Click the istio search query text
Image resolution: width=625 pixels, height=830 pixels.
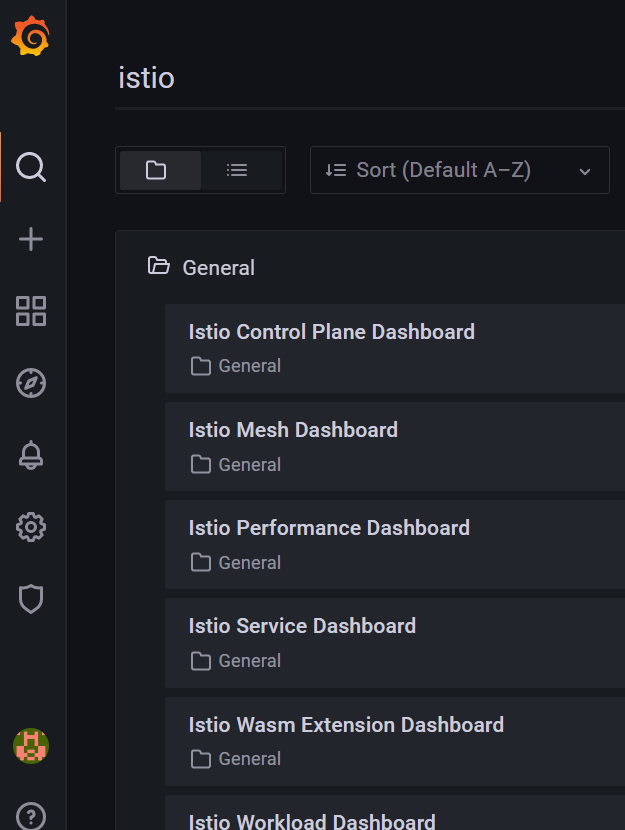147,78
